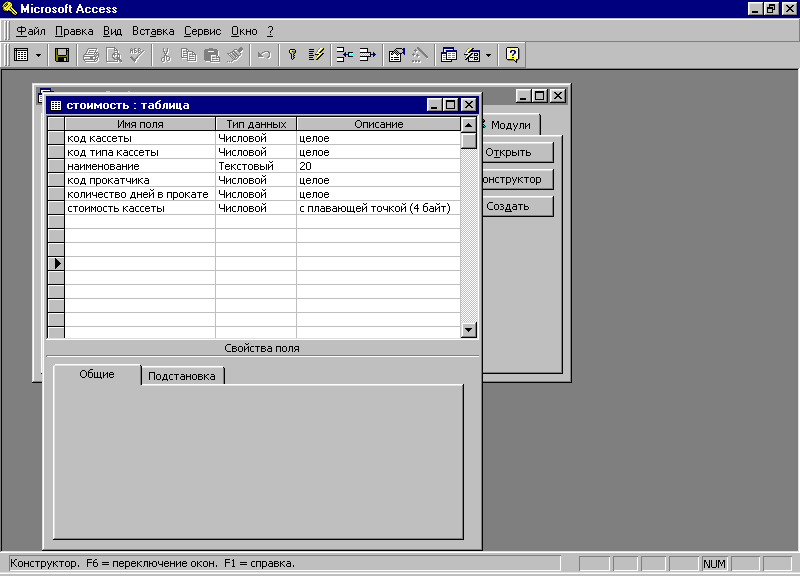Select field name 'стоимость кассеты'
800x576 pixels.
[x=140, y=208]
